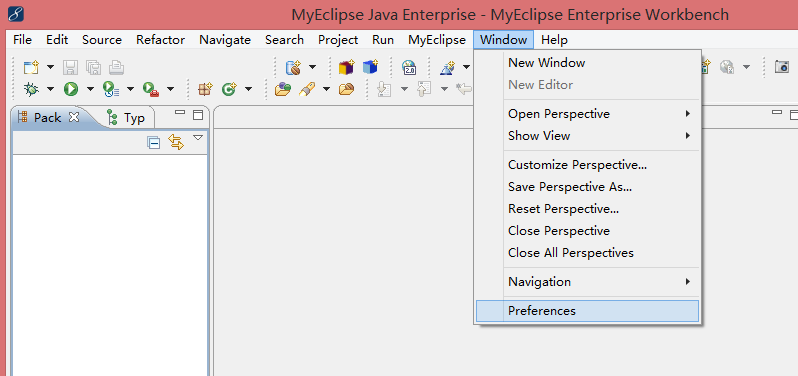Screen dimensions: 798x376
Task: Choose Reset Perspective... menu entry
Action: (588, 209)
